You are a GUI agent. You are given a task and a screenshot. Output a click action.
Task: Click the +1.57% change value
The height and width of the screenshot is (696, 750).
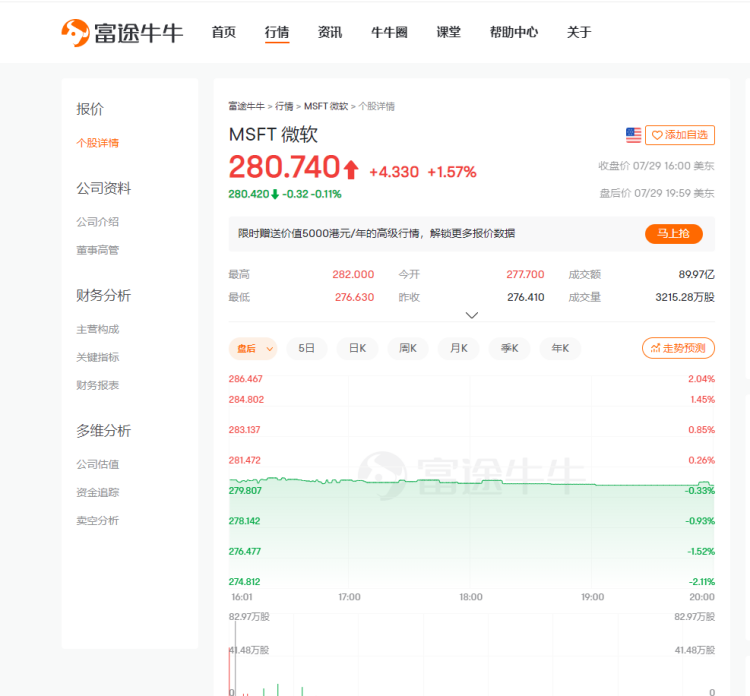[452, 172]
